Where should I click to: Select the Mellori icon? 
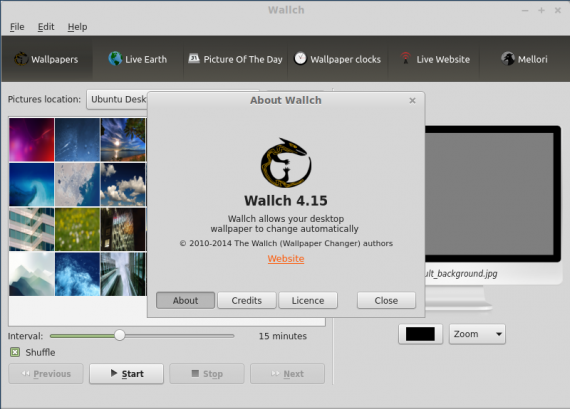click(508, 59)
